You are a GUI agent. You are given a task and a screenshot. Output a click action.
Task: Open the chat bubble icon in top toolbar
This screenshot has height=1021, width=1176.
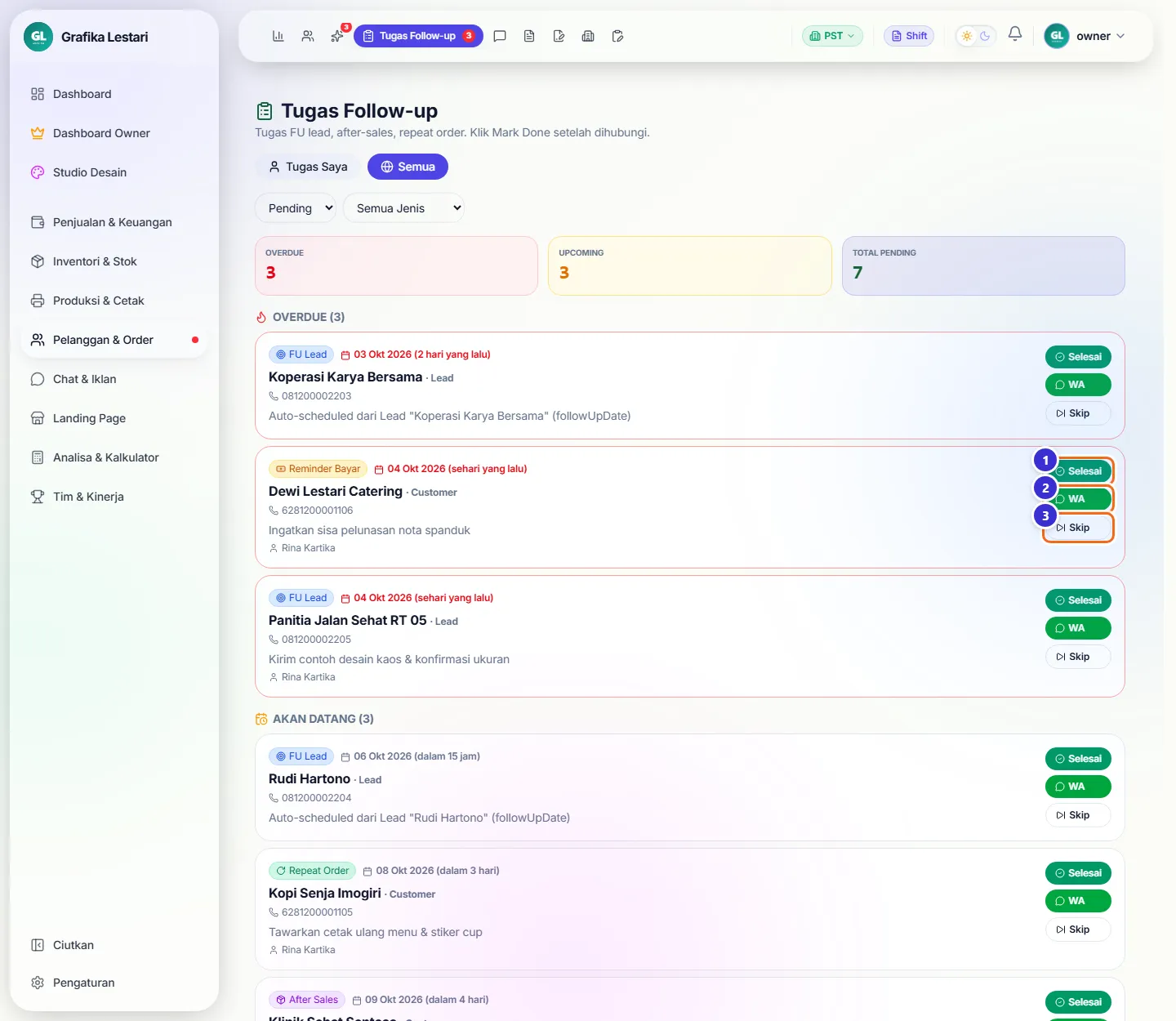pos(500,36)
